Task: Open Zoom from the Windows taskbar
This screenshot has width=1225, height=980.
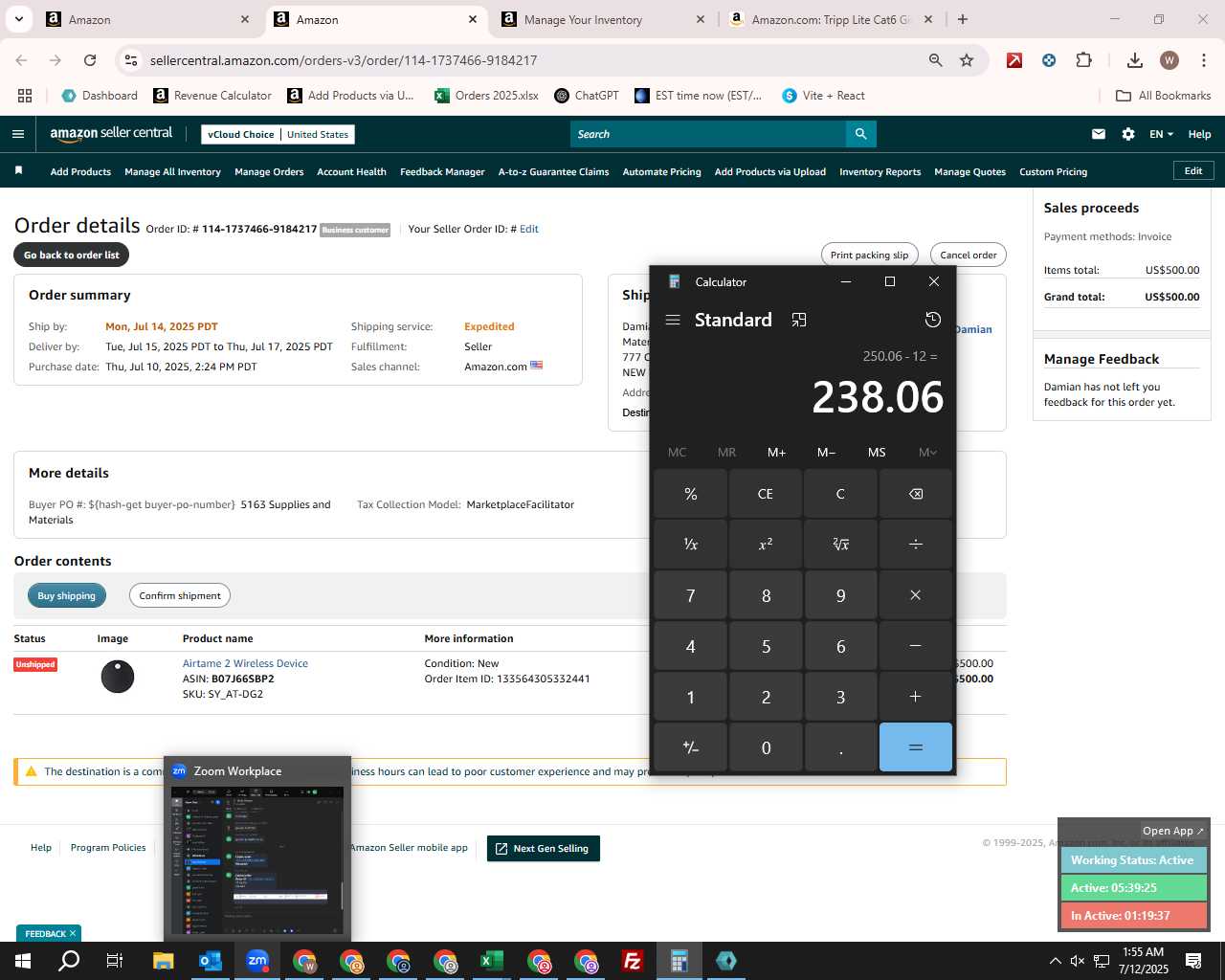Action: [257, 961]
